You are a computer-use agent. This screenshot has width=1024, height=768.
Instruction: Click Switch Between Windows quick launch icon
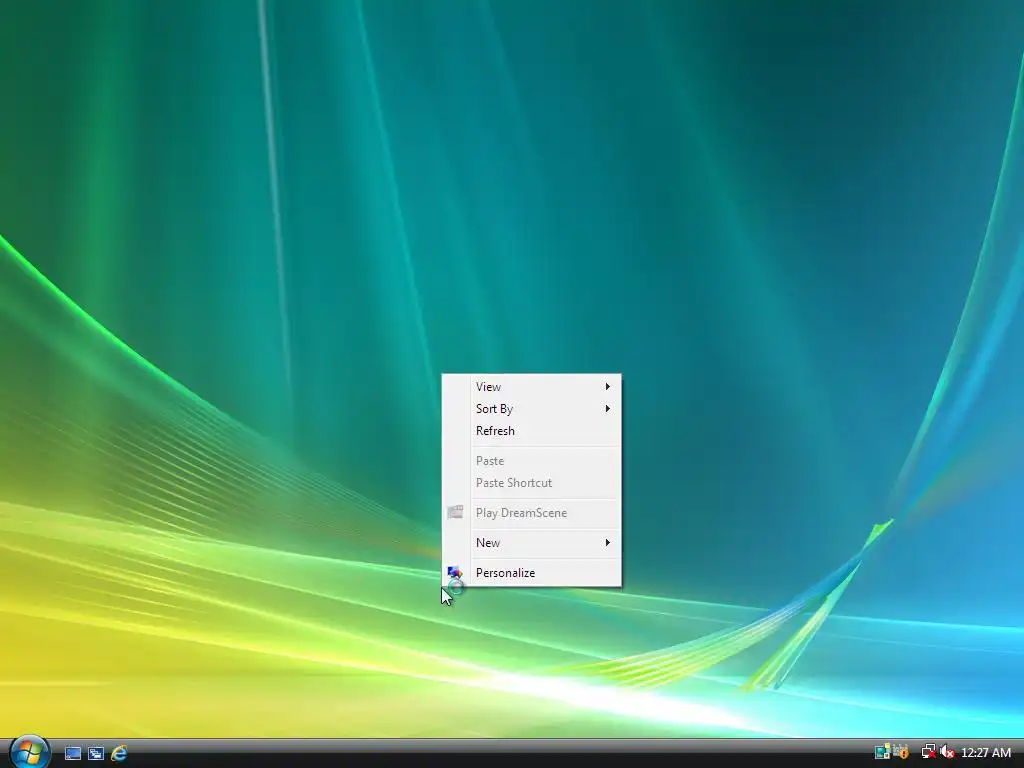coord(96,753)
